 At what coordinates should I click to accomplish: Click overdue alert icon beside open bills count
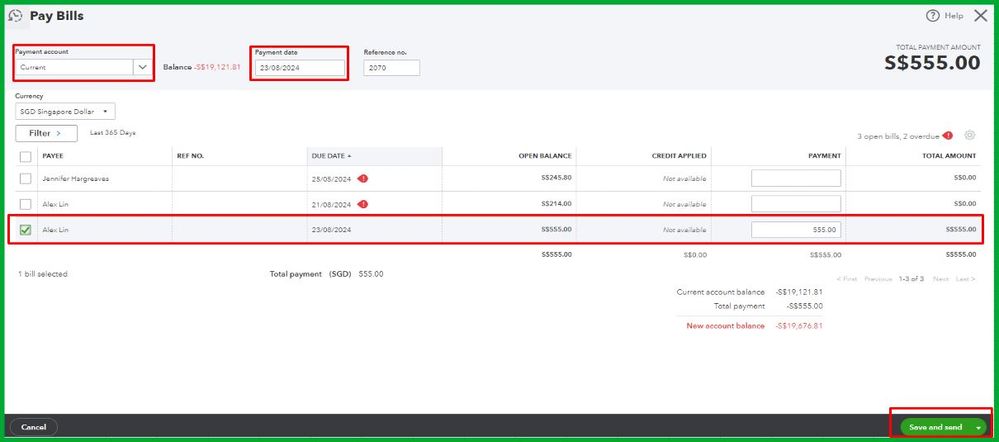coord(948,136)
